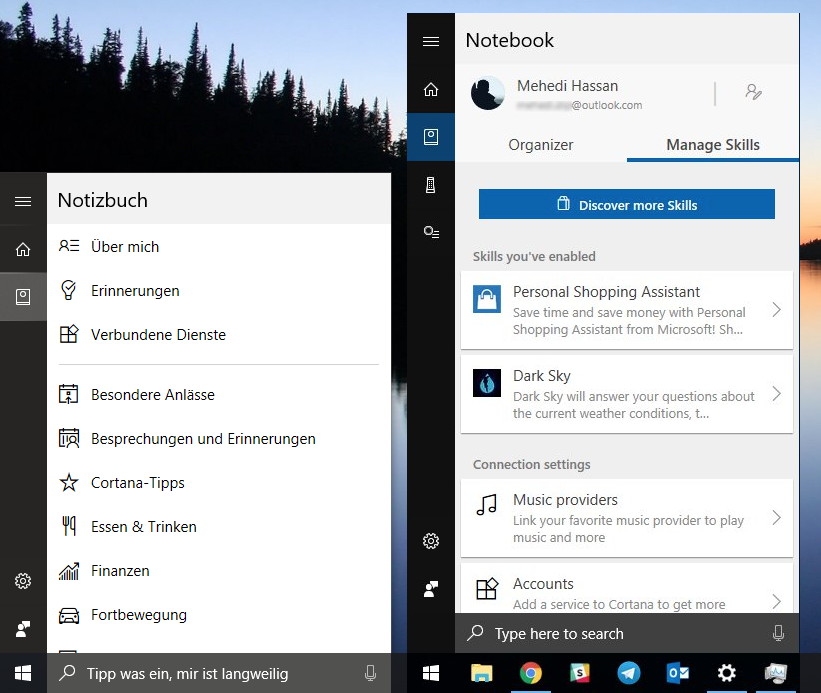This screenshot has height=693, width=821.
Task: Open the hamburger menu in the Notizbuch panel
Action: [23, 201]
